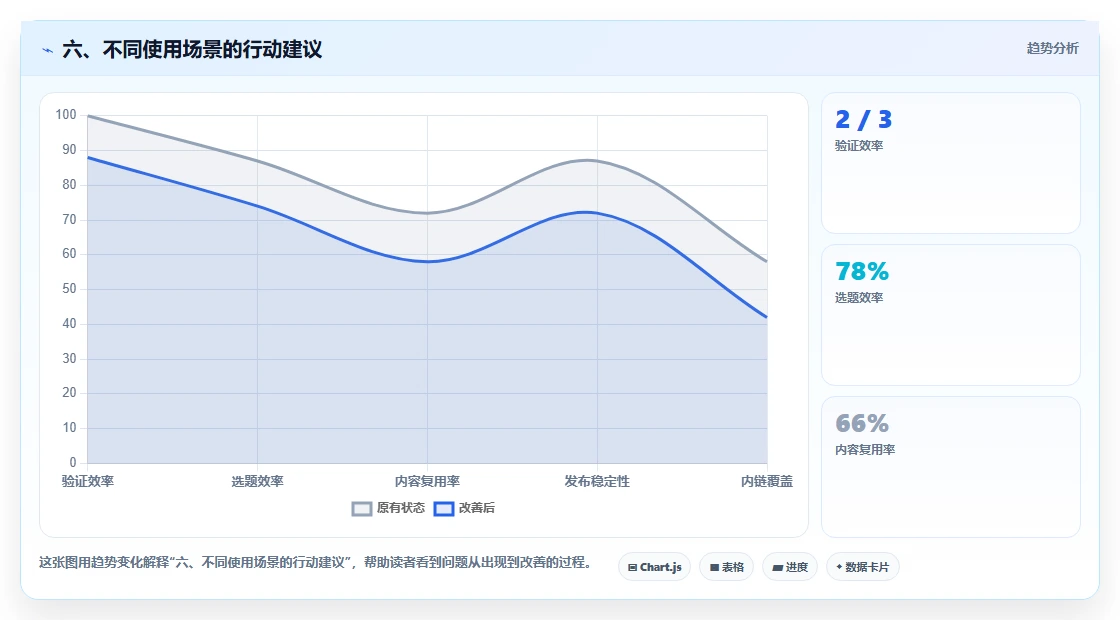
Task: Toggle the 原有状态 legend swatch
Action: pos(362,509)
